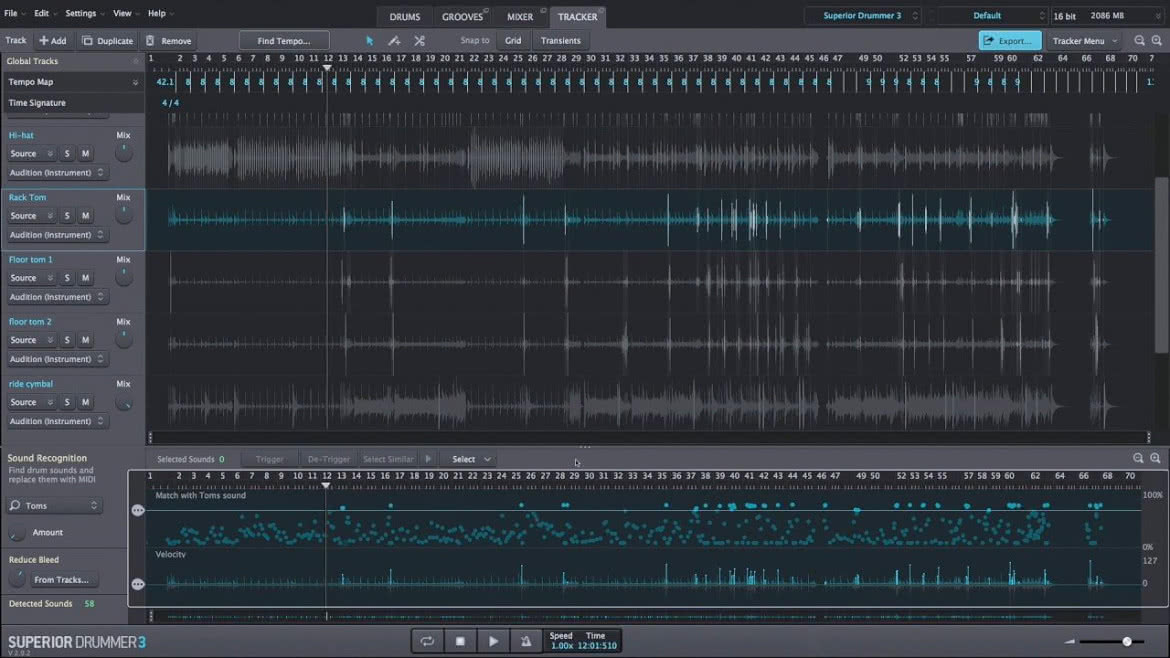Click the From Tracks button

[x=61, y=580]
